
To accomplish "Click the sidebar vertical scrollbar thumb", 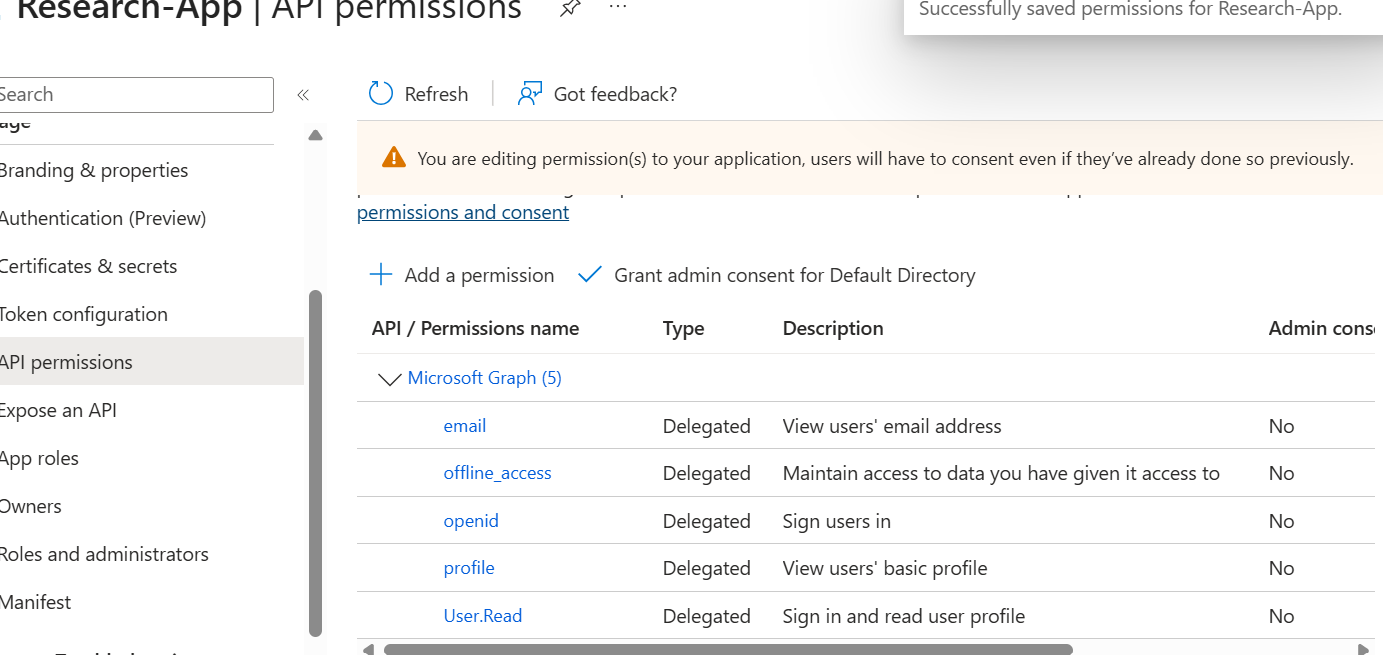I will coord(316,463).
